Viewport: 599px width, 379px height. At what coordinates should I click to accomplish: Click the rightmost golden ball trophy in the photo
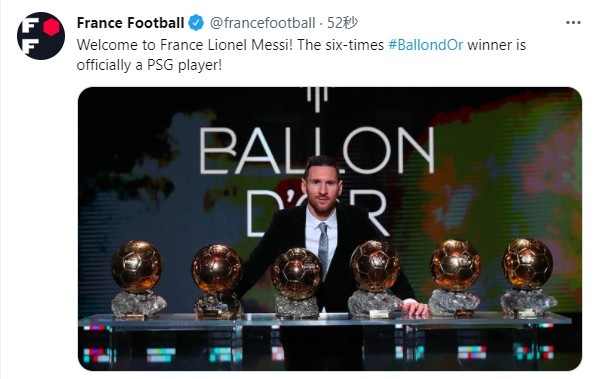tap(528, 277)
